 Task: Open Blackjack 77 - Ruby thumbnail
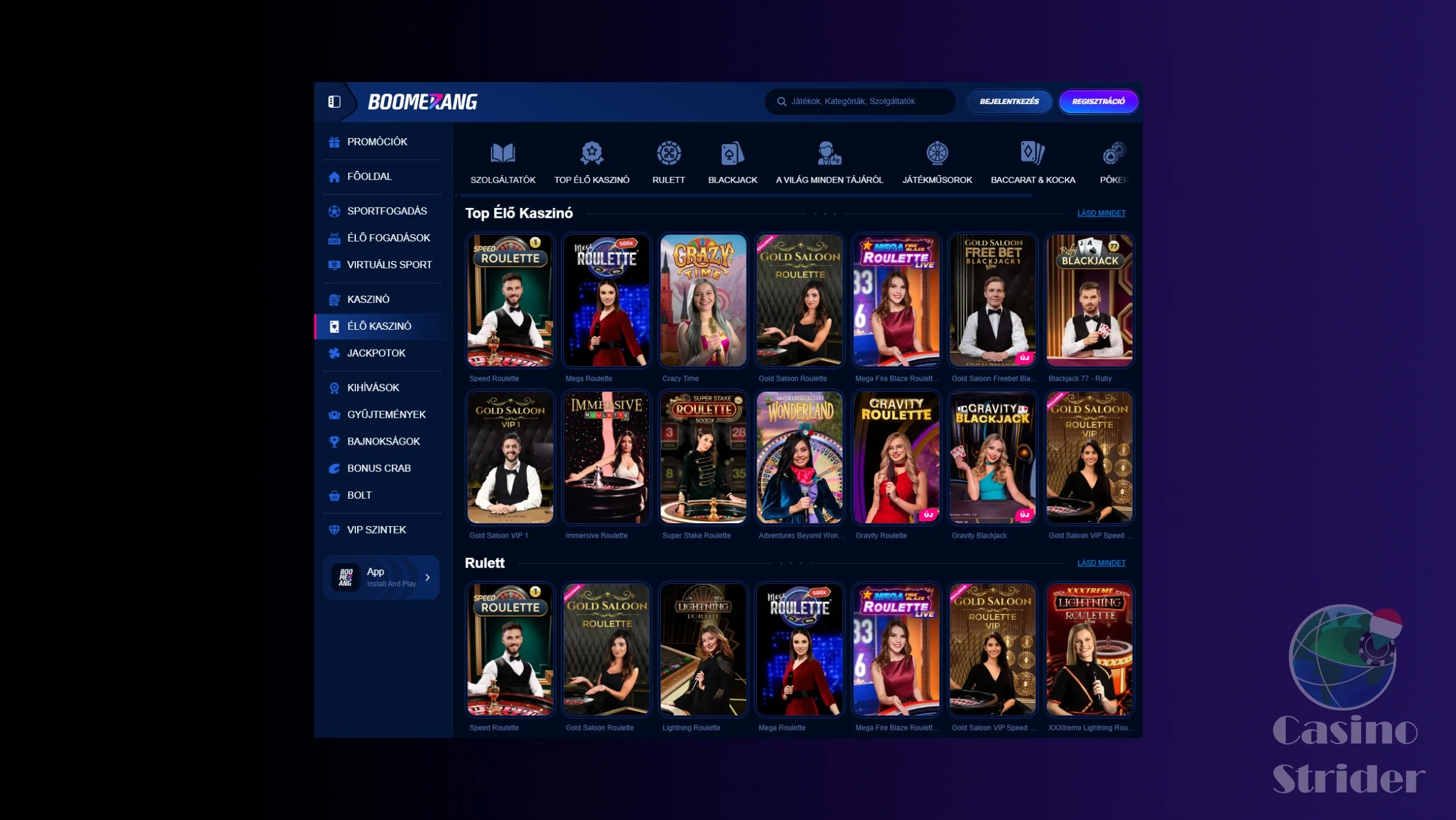[x=1089, y=301]
